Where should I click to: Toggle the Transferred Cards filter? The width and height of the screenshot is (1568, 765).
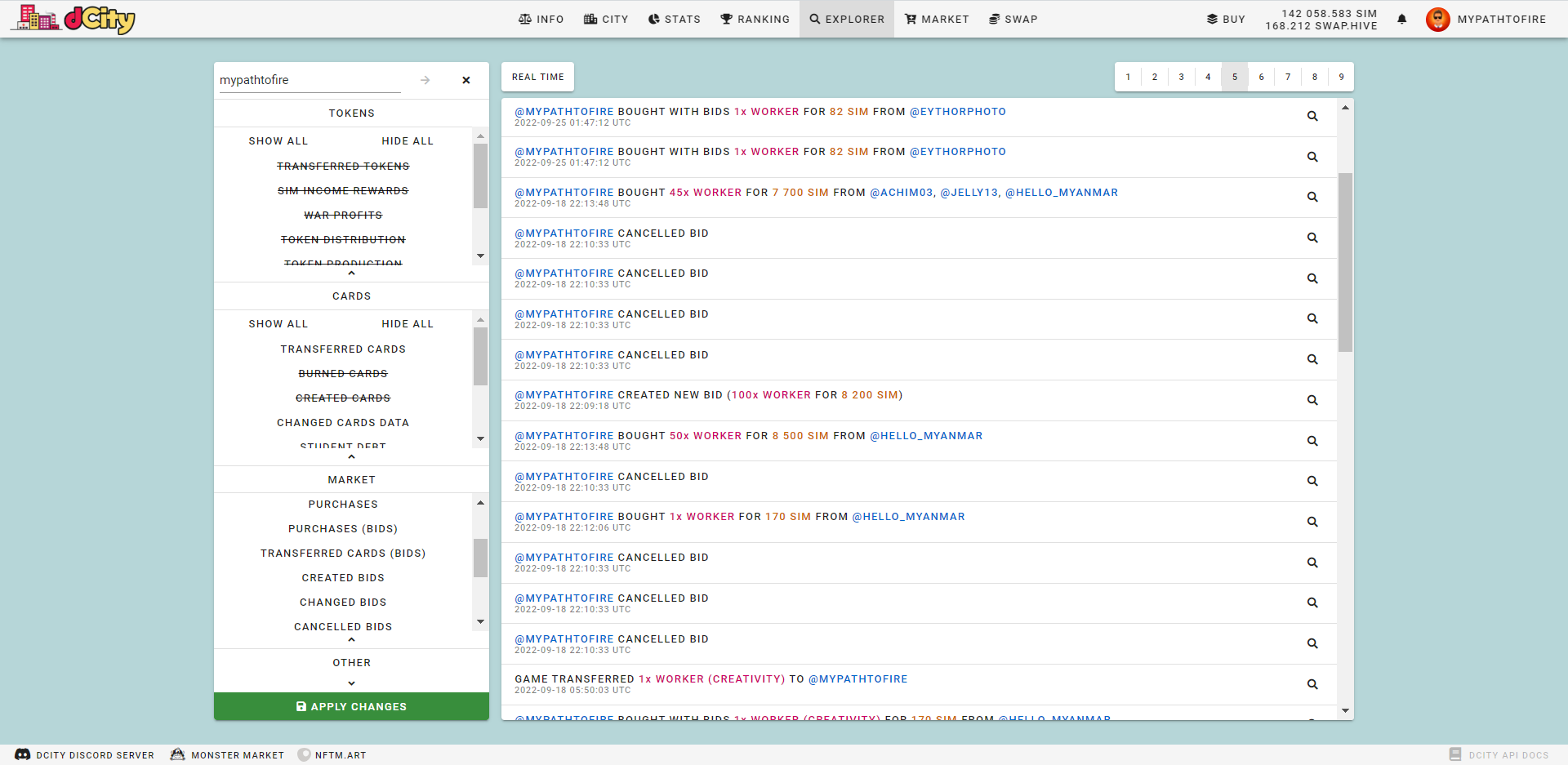point(343,349)
